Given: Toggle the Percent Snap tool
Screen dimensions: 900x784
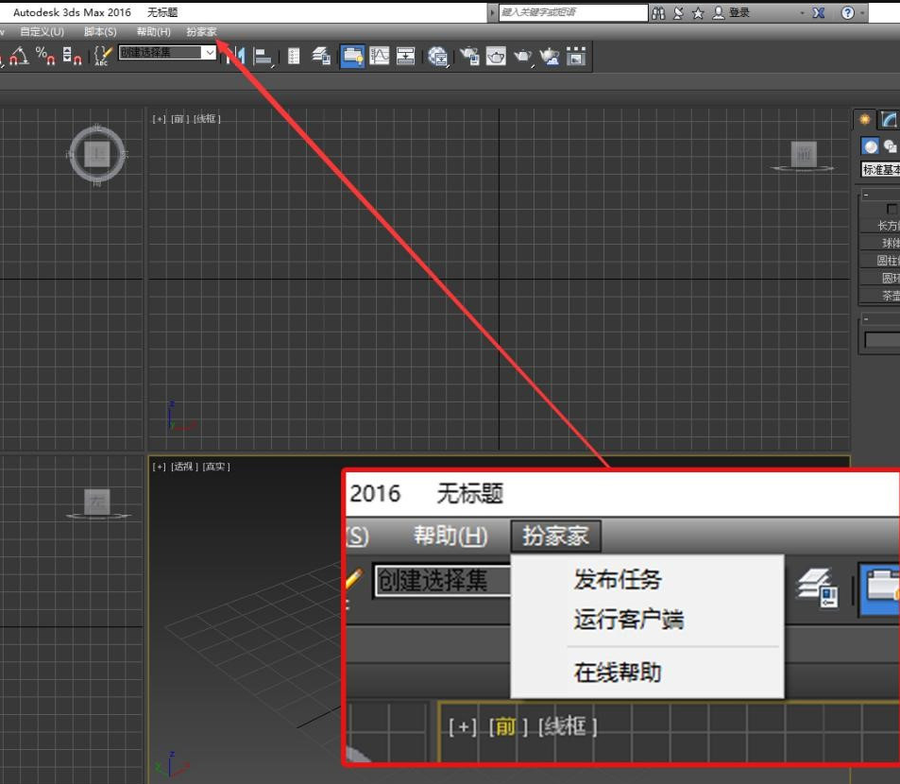Looking at the screenshot, I should 45,56.
